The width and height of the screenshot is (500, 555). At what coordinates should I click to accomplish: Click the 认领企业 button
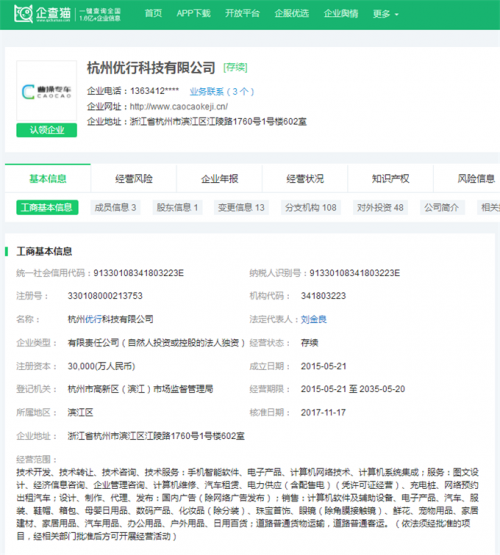coord(46,130)
